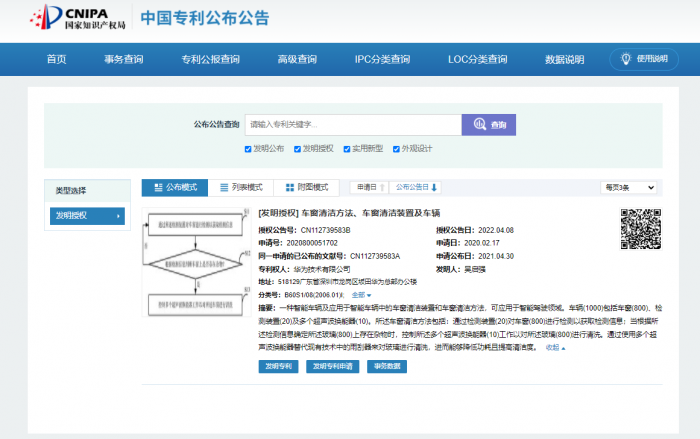The height and width of the screenshot is (439, 700).
Task: Click the patent QR code image
Action: [641, 229]
